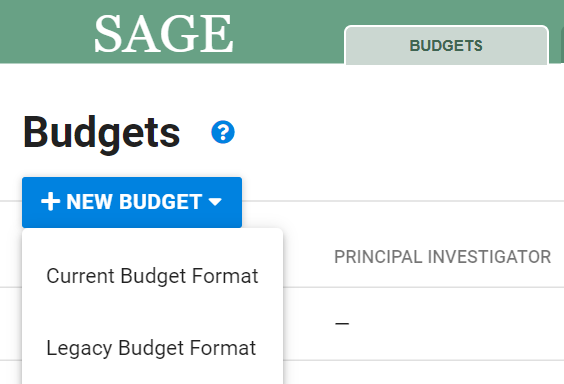The height and width of the screenshot is (384, 564).
Task: Click the first table row beside the menu
Action: click(424, 324)
